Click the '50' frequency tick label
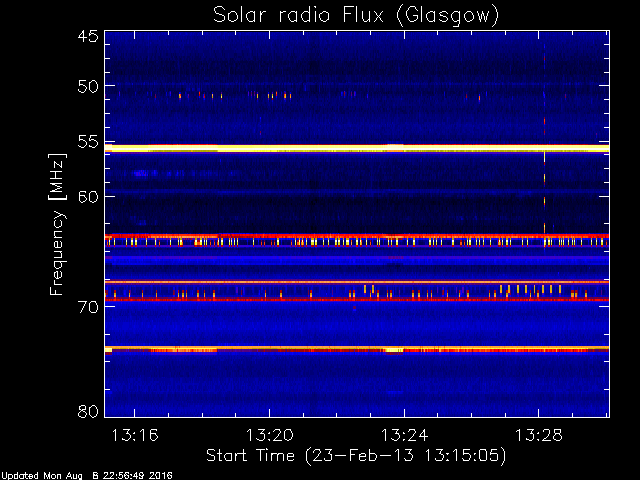 click(88, 86)
